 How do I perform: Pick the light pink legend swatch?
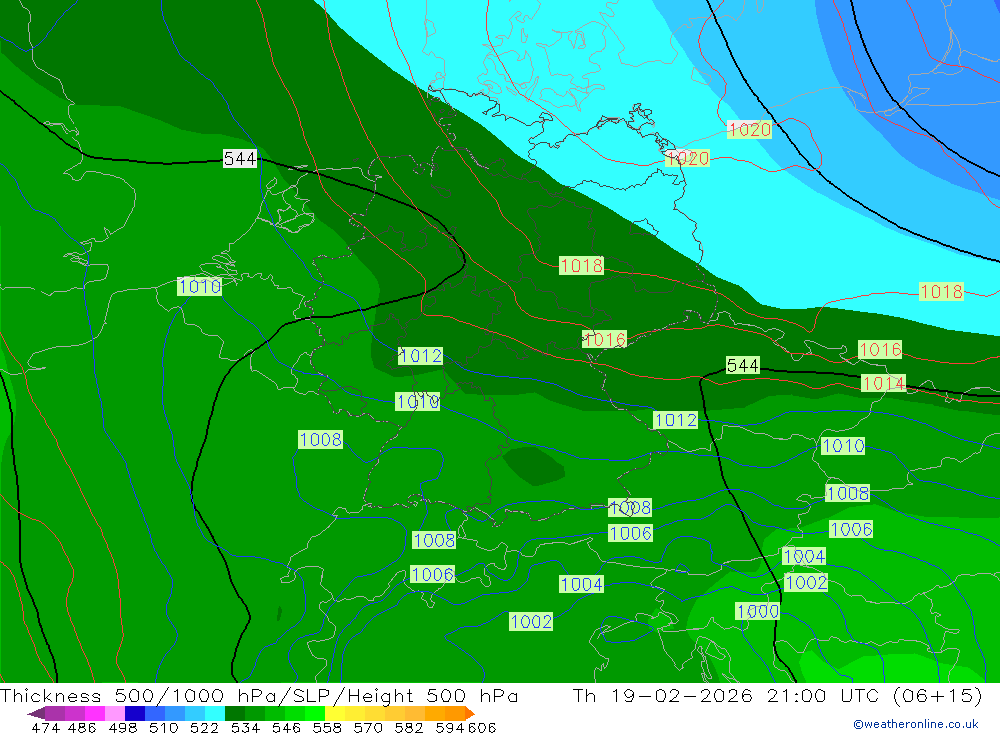(115, 713)
